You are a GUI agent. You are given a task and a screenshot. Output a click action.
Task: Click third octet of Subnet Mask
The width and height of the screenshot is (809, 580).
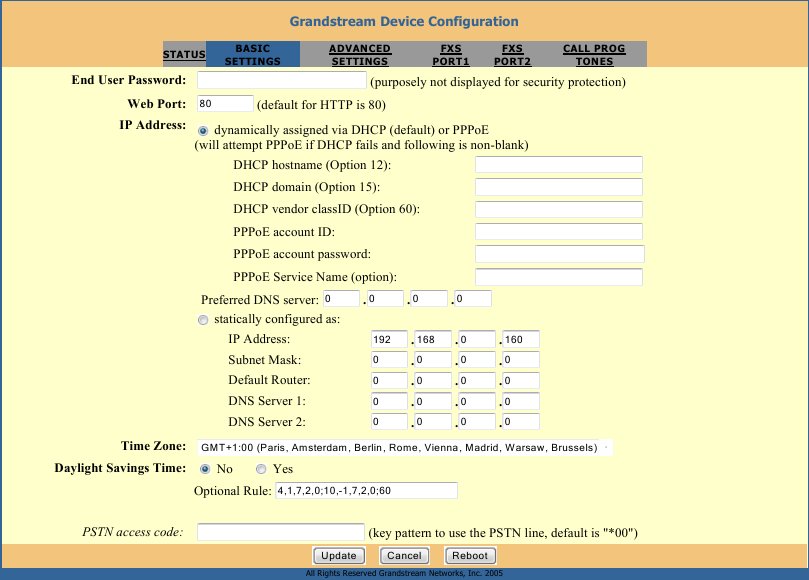(x=477, y=360)
